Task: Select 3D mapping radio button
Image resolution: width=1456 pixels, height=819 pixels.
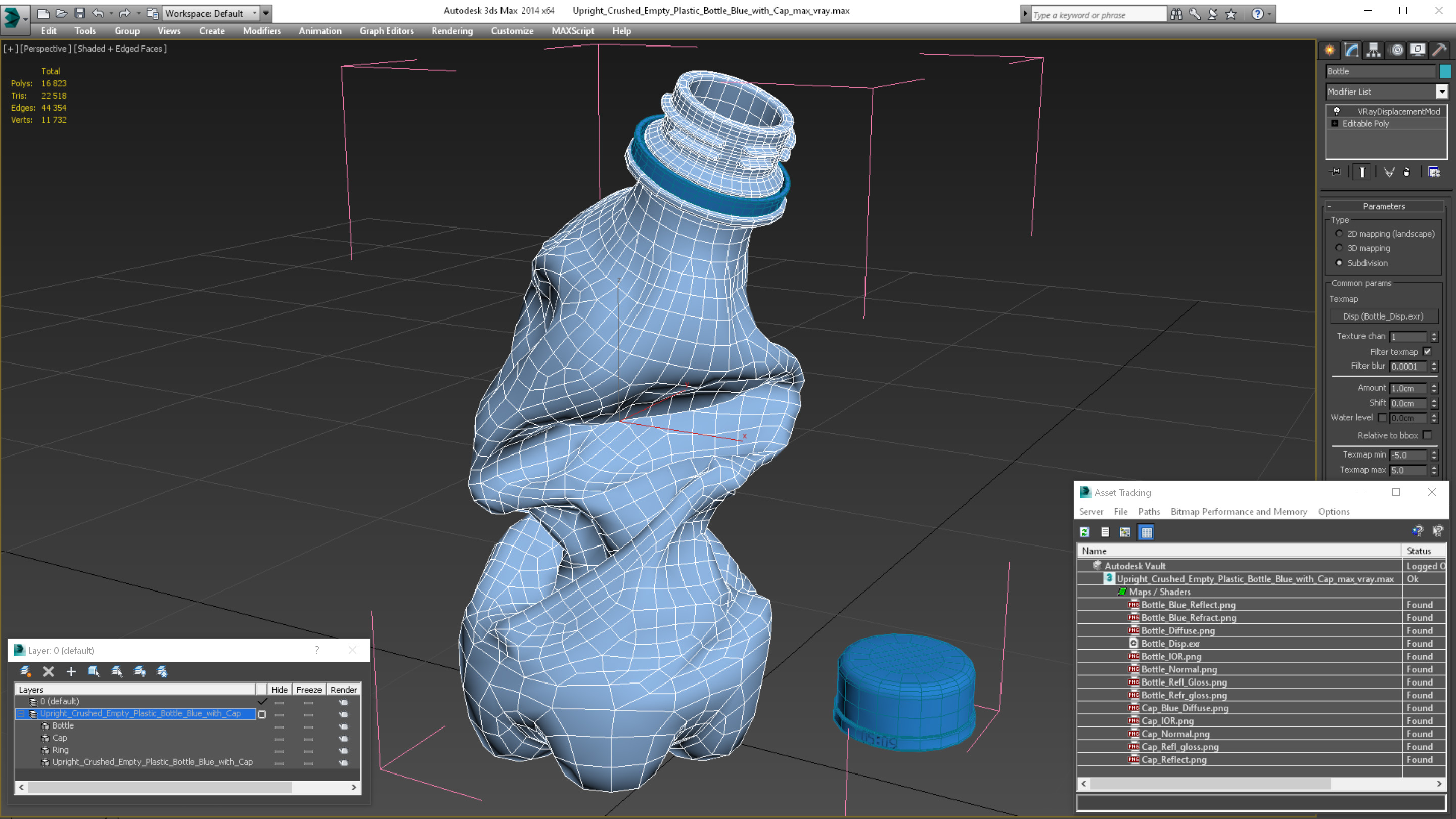Action: 1338,248
